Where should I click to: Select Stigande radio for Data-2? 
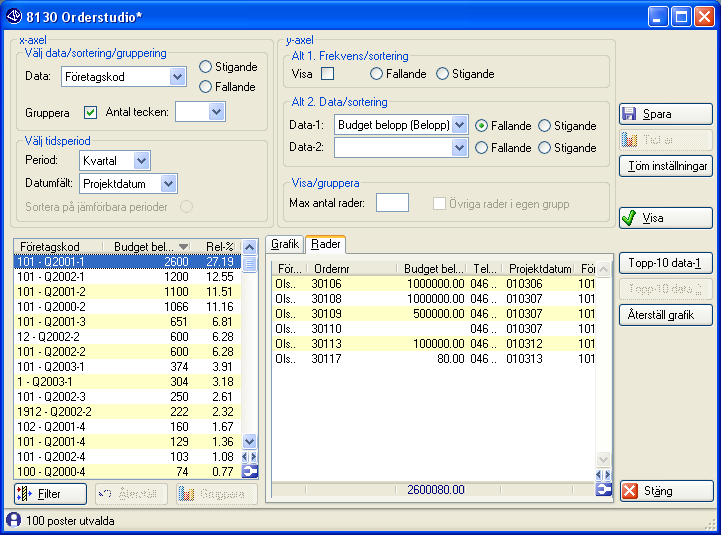point(544,148)
